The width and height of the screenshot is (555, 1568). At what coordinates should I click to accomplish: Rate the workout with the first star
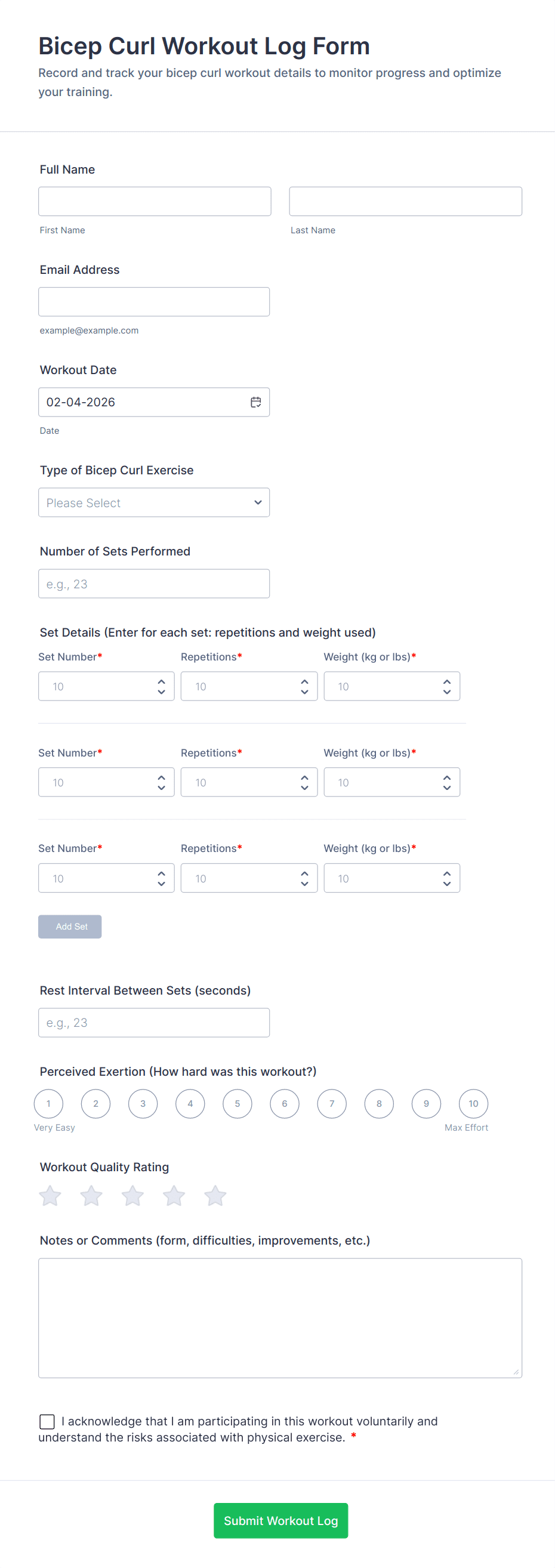click(50, 1196)
